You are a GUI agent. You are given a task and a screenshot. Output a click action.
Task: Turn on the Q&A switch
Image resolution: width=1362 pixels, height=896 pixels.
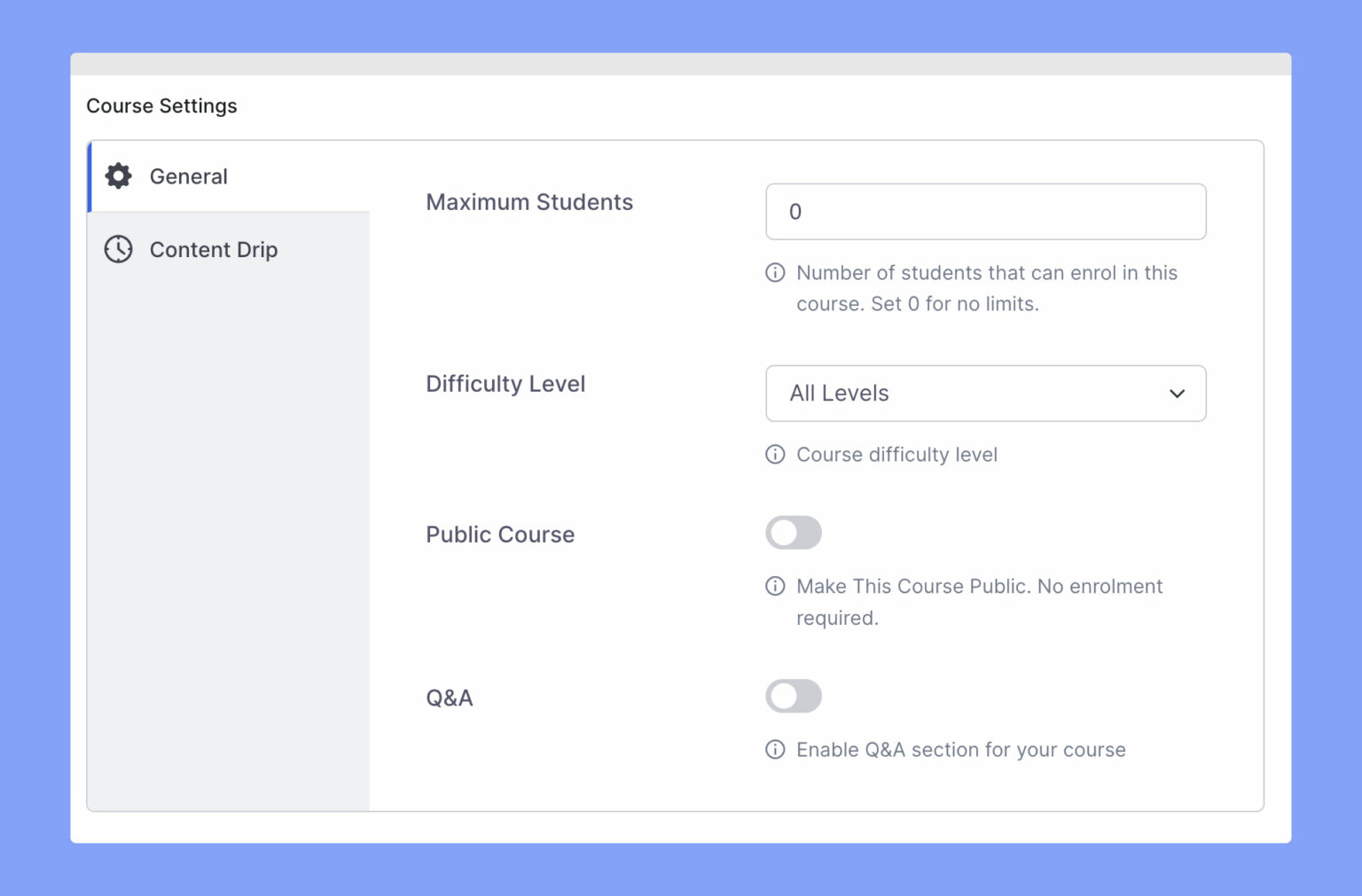(794, 696)
